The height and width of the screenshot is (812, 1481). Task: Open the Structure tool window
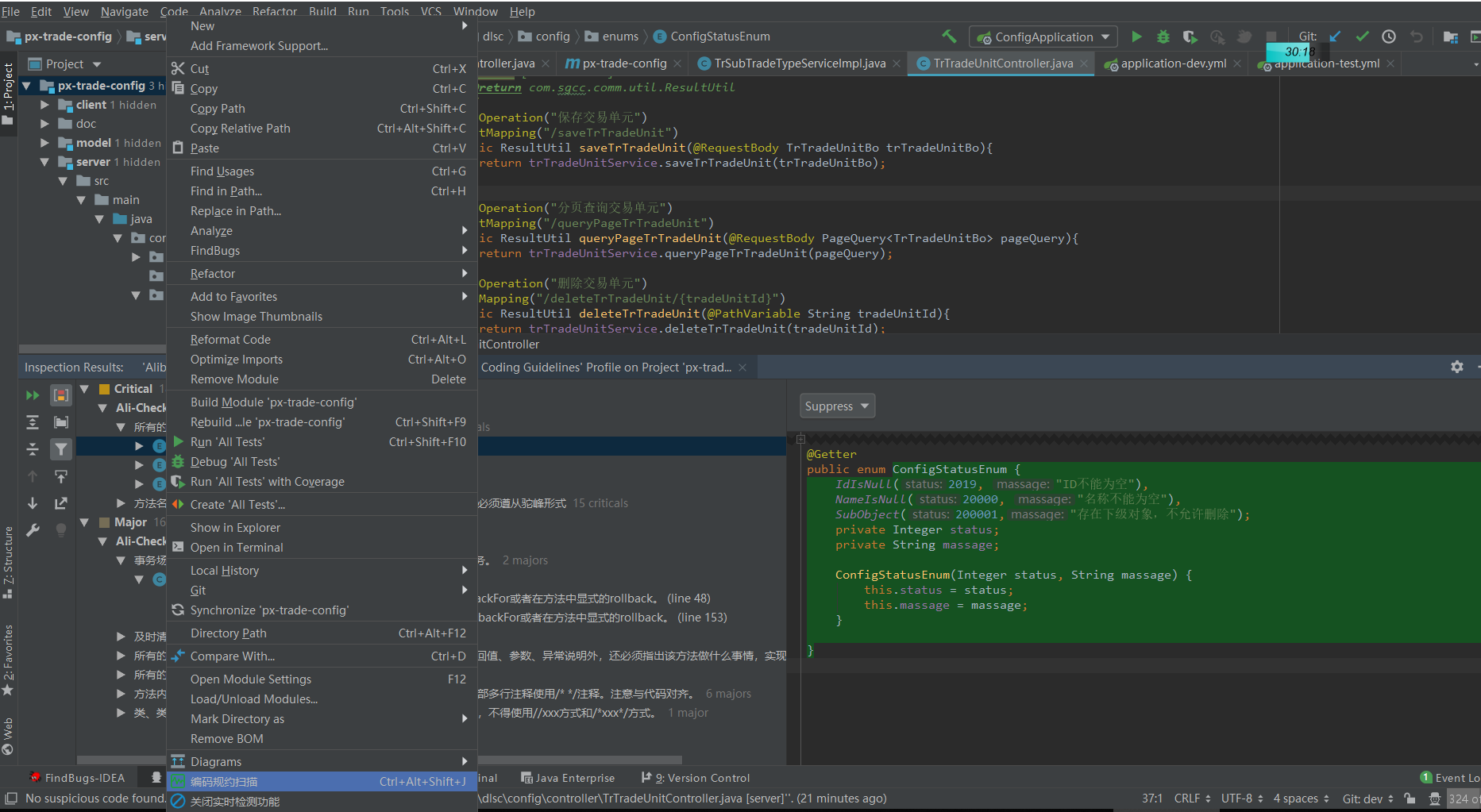8,562
